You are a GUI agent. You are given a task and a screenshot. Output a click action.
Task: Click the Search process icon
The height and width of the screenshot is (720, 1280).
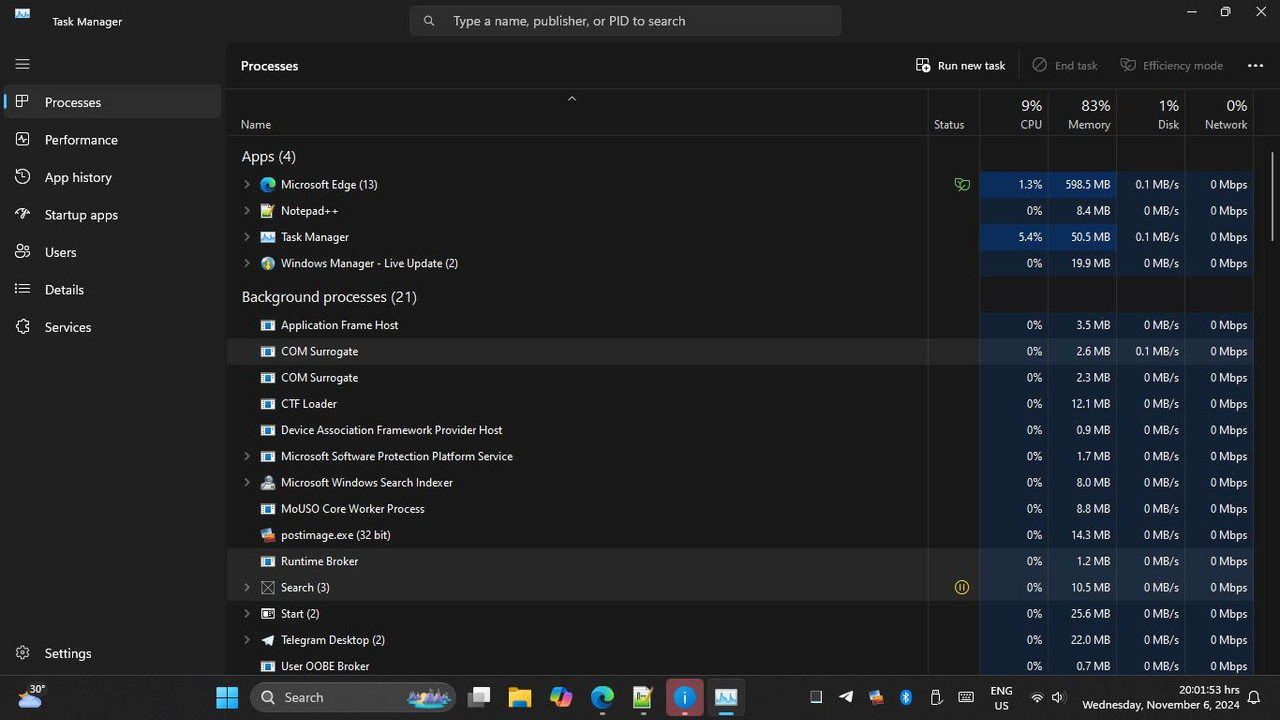[267, 587]
